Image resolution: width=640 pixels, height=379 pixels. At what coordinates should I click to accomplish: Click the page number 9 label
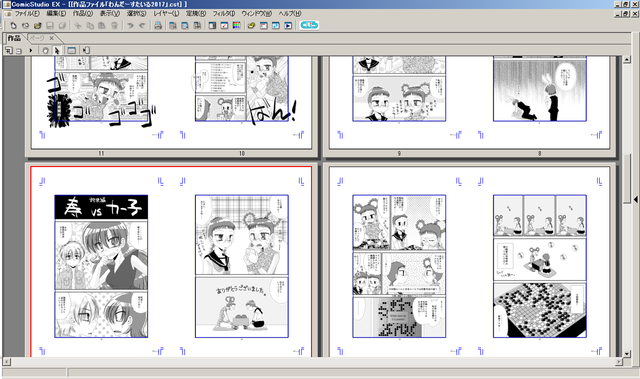point(399,153)
